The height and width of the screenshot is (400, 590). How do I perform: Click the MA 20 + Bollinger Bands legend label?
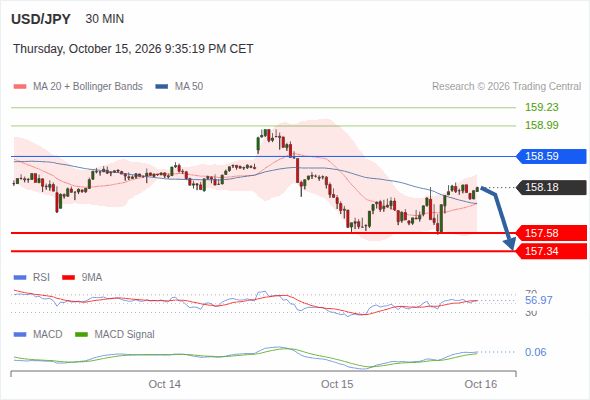88,87
